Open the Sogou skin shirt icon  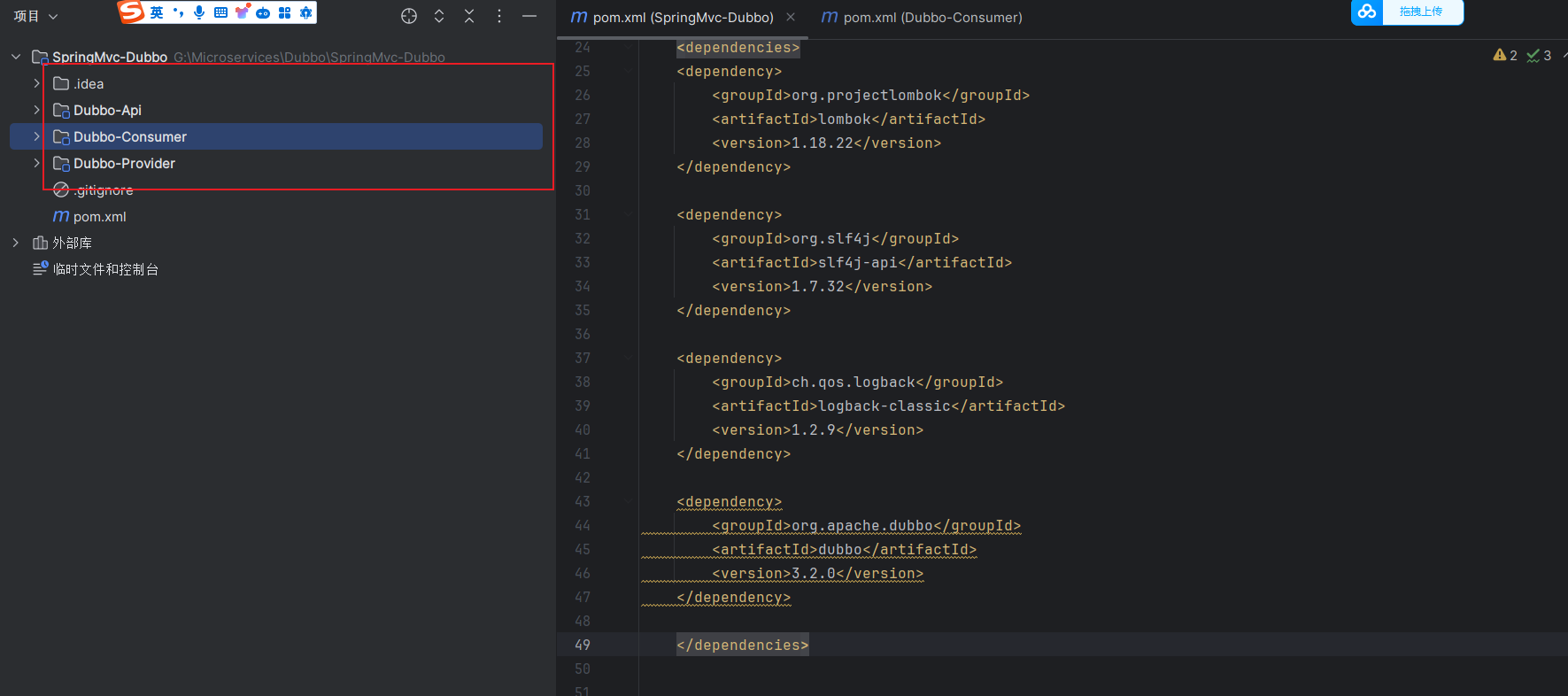point(242,12)
